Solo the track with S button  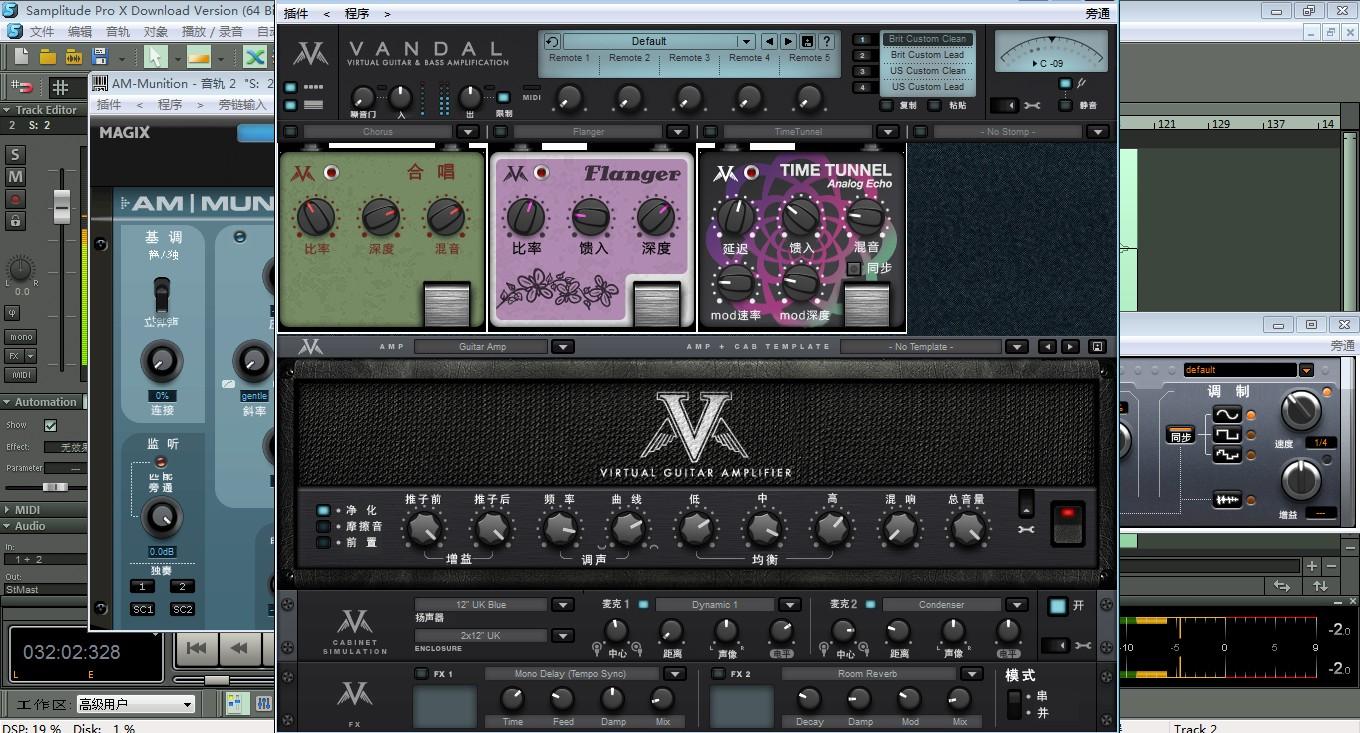tap(15, 155)
